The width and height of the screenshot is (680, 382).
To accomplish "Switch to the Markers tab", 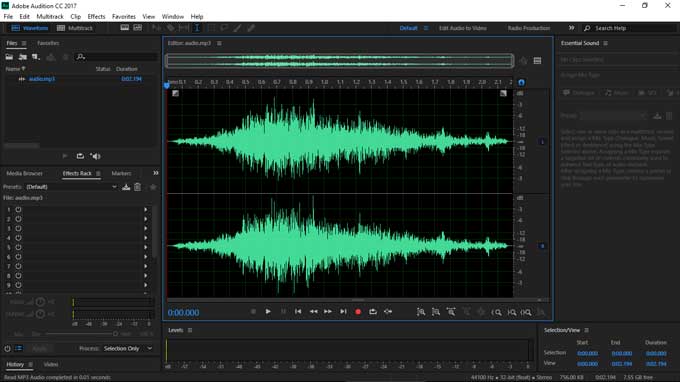I will (121, 173).
